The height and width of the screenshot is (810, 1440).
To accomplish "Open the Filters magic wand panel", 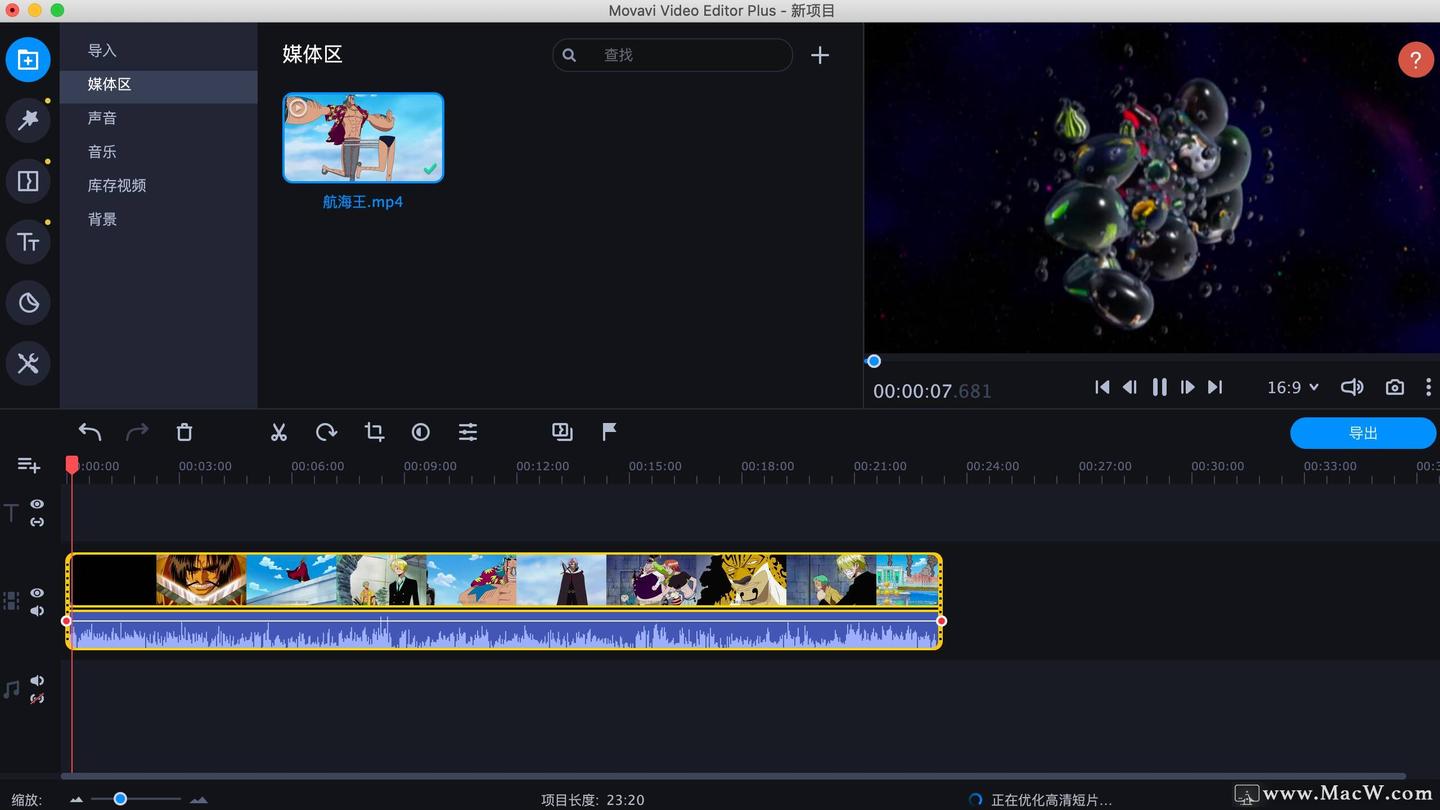I will click(x=28, y=120).
